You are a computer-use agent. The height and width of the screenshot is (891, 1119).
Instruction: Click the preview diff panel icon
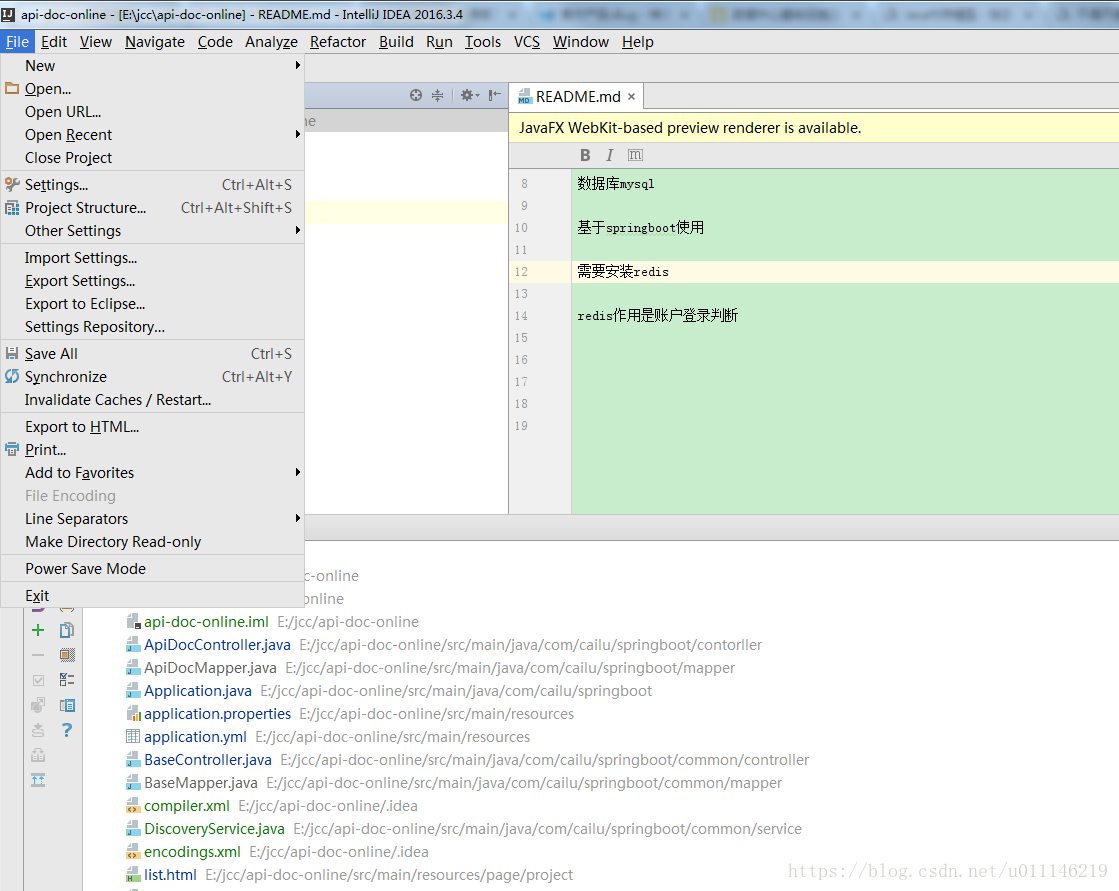[67, 706]
